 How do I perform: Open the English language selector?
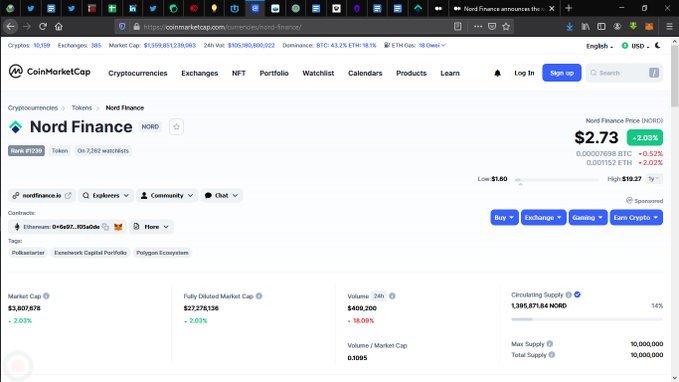tap(599, 46)
